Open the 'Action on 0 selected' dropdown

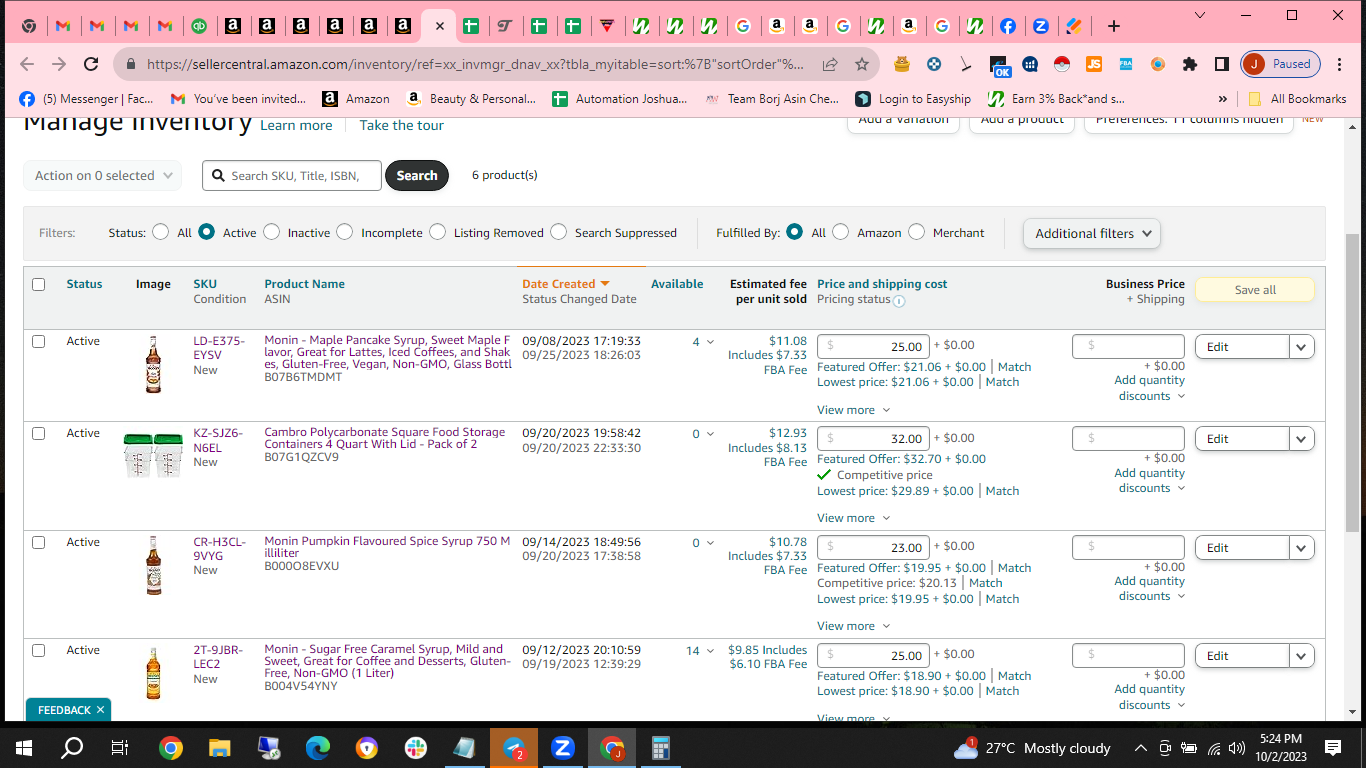[x=103, y=175]
